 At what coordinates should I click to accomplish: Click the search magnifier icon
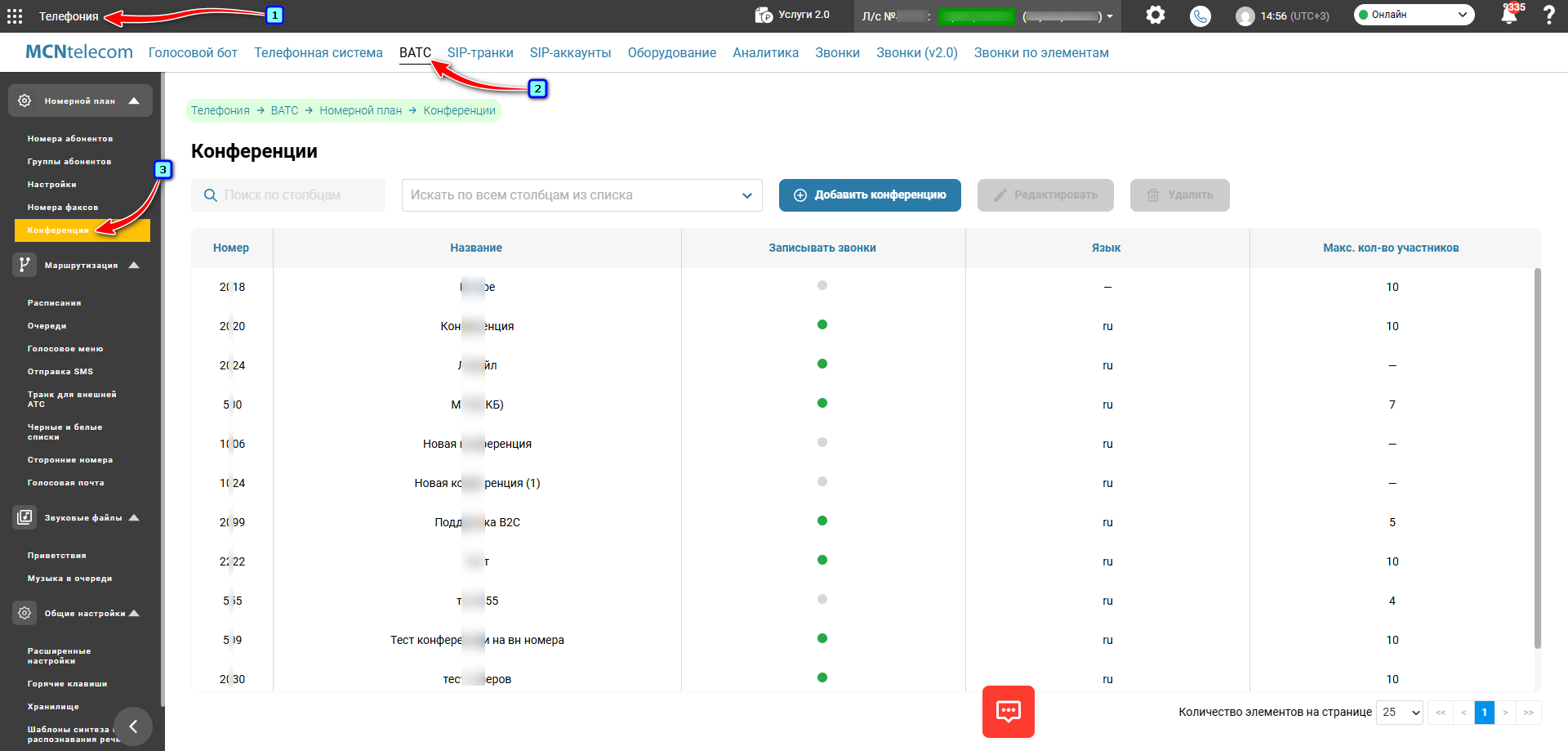point(210,195)
